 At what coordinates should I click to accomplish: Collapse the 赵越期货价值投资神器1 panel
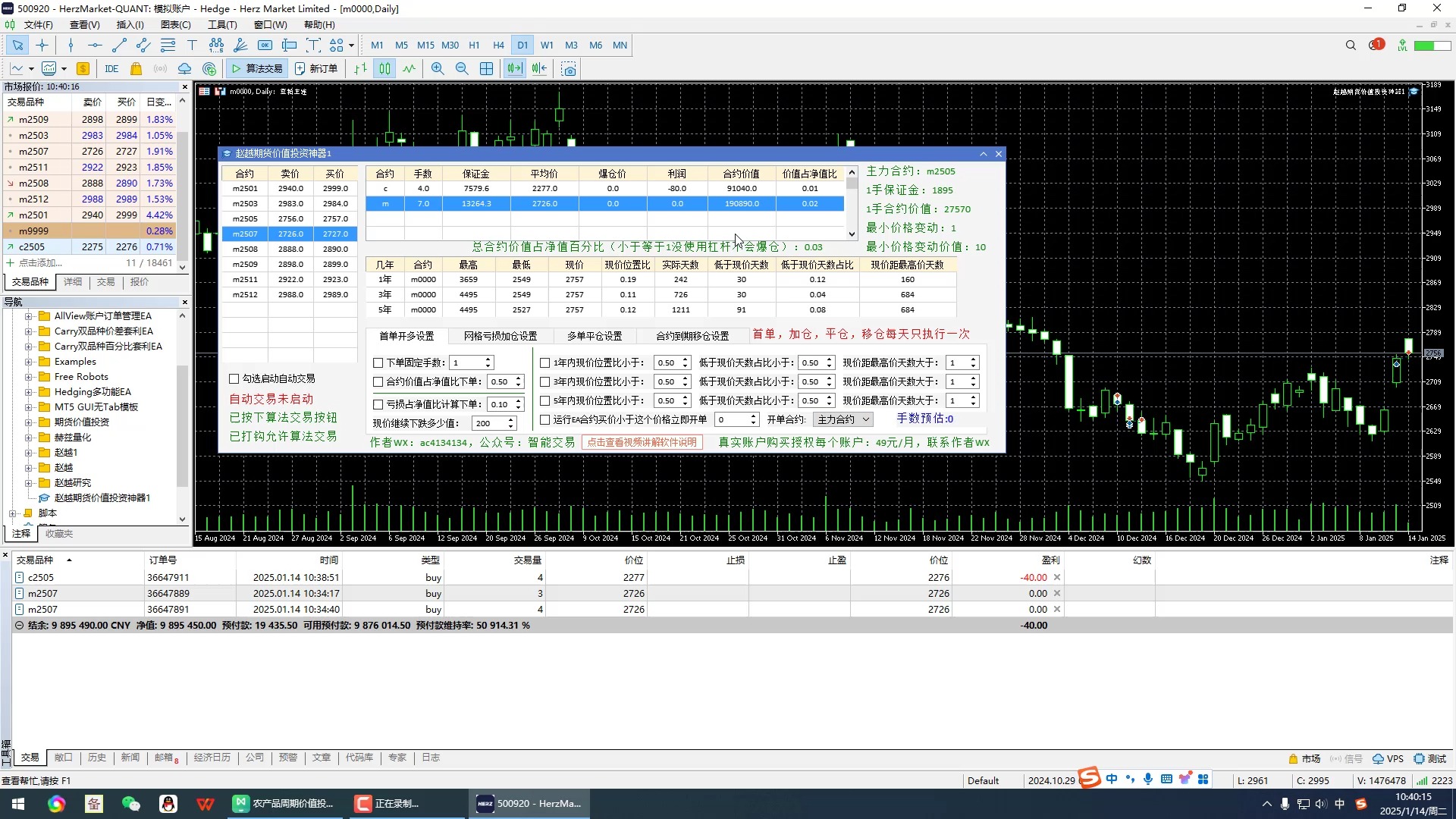tap(984, 154)
